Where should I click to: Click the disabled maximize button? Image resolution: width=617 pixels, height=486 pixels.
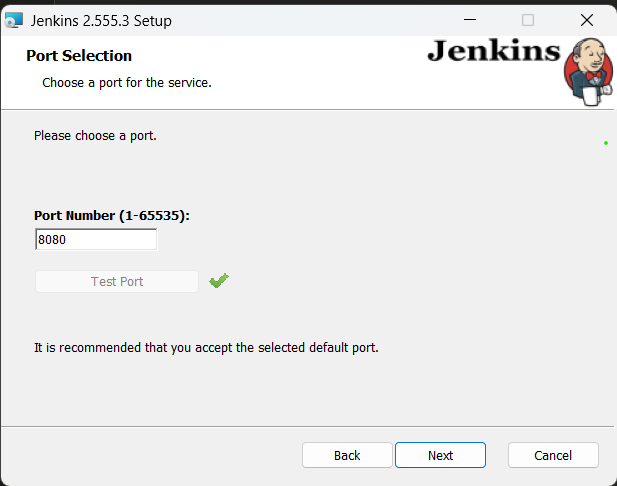[528, 20]
